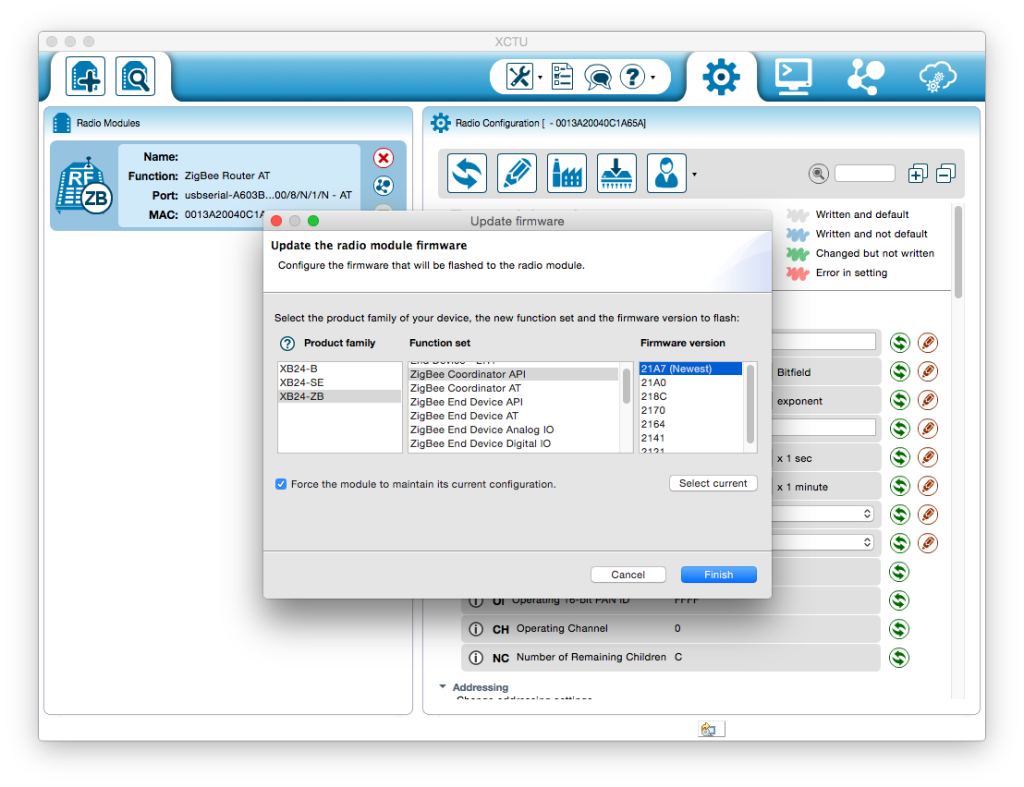
Task: Select XB24-B product family
Action: coord(299,368)
